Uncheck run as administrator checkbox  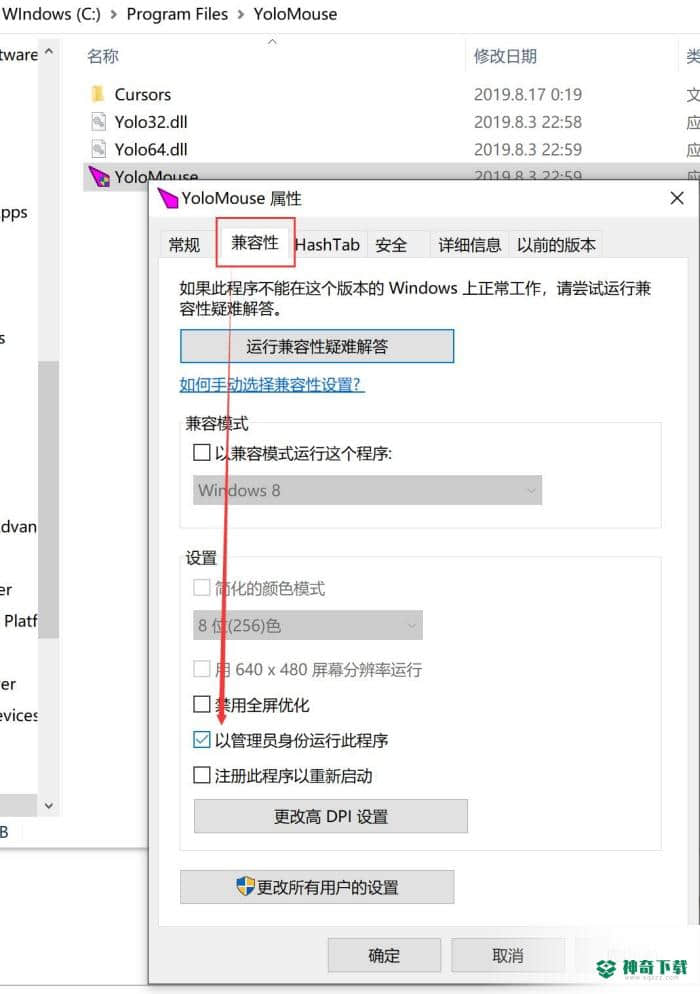click(202, 740)
